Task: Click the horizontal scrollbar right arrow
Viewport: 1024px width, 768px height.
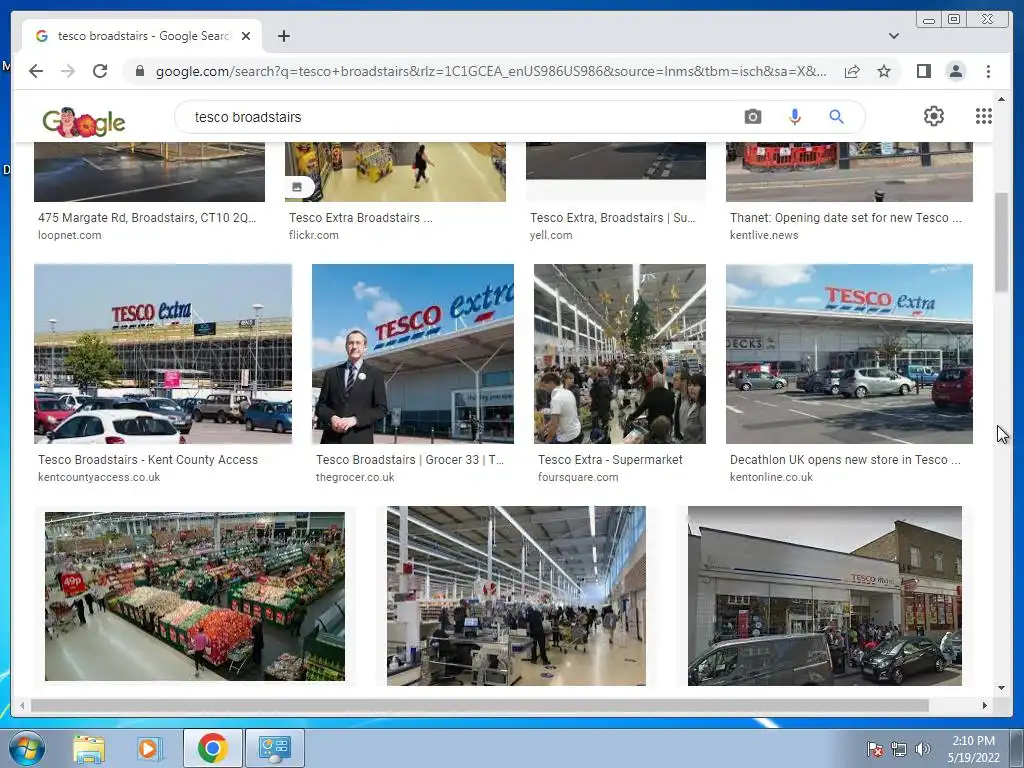Action: click(x=985, y=705)
